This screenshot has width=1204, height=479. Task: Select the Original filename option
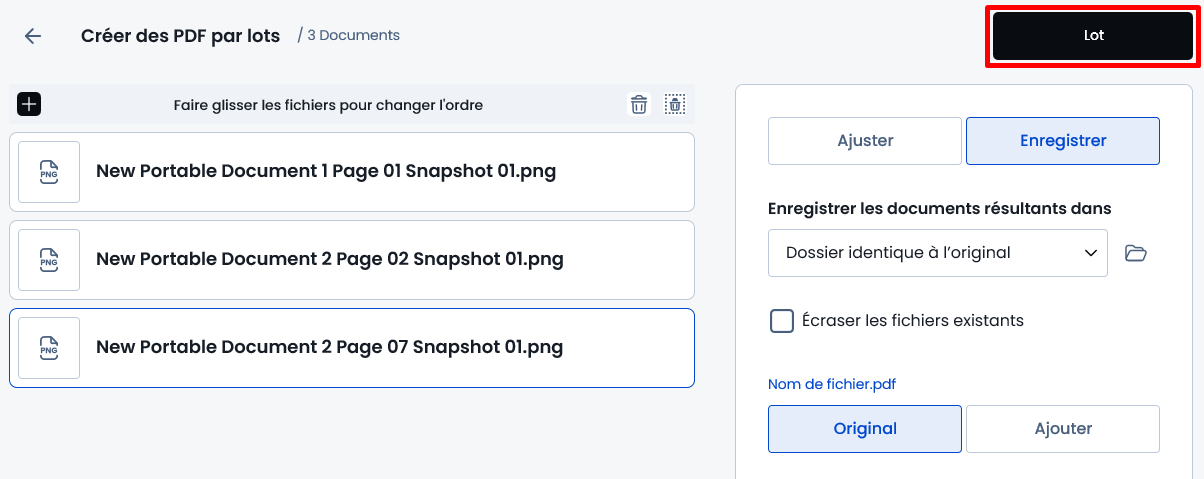coord(865,429)
